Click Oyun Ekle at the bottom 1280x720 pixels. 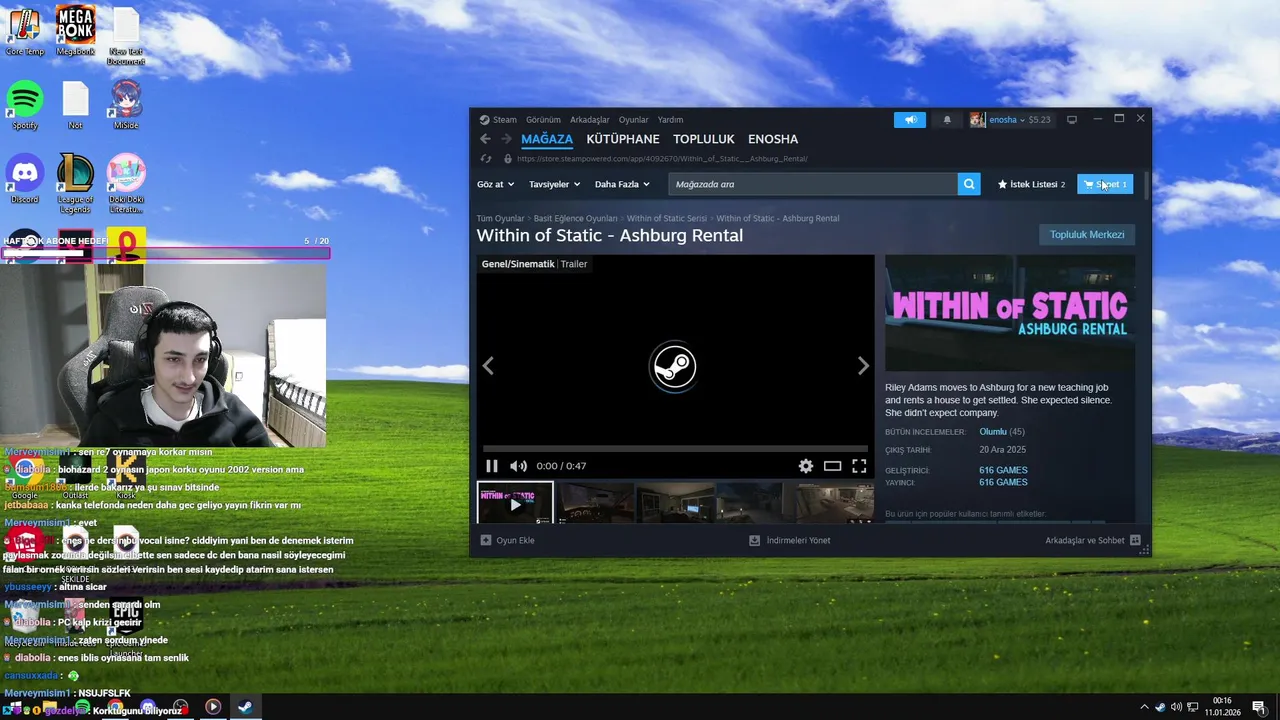[x=508, y=540]
